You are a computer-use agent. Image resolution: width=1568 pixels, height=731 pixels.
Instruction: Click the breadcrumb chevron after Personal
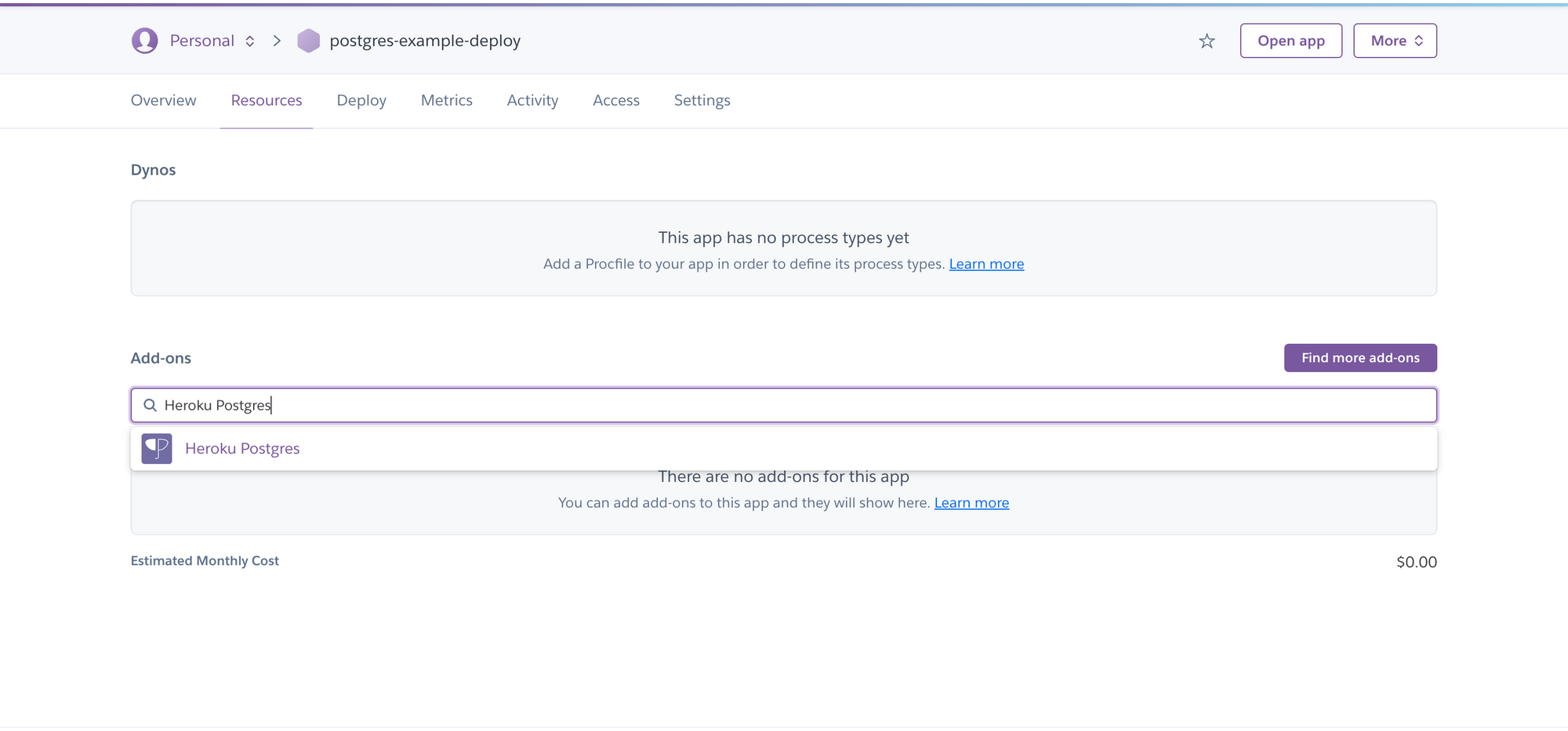277,41
